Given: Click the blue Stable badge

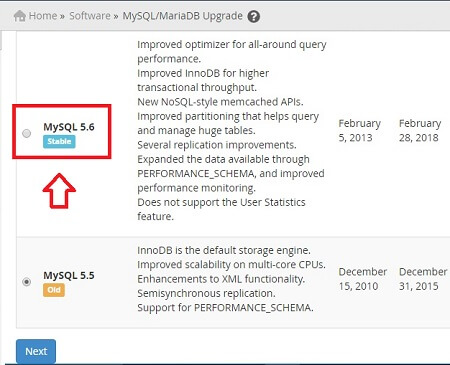Looking at the screenshot, I should click(59, 141).
